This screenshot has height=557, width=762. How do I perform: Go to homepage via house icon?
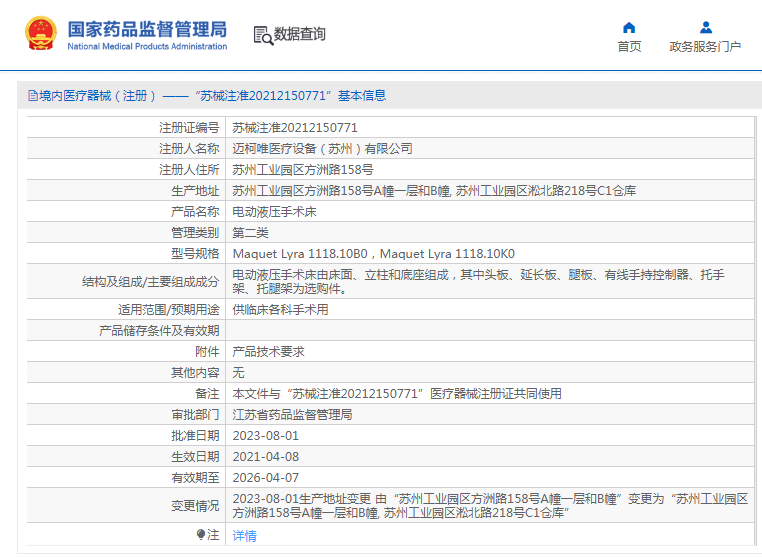[x=629, y=27]
